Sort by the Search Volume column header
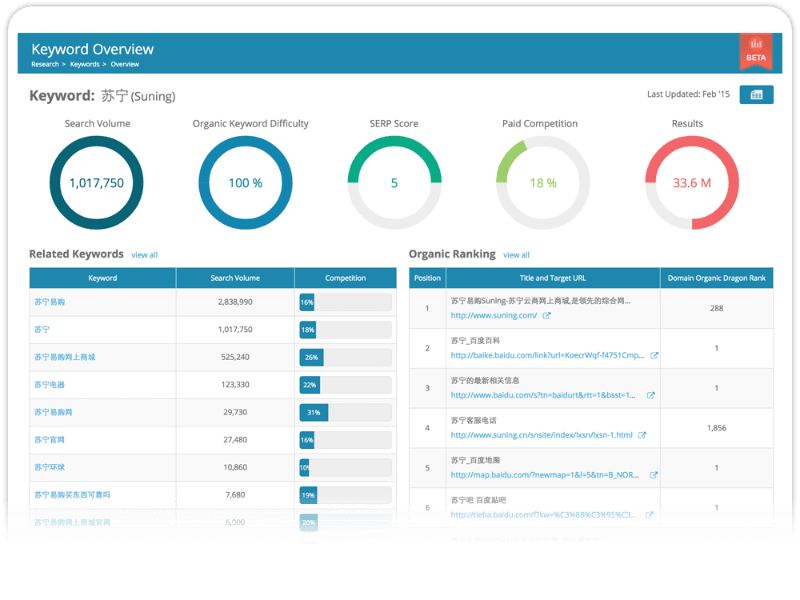Viewport: 800px width, 600px height. coord(235,278)
